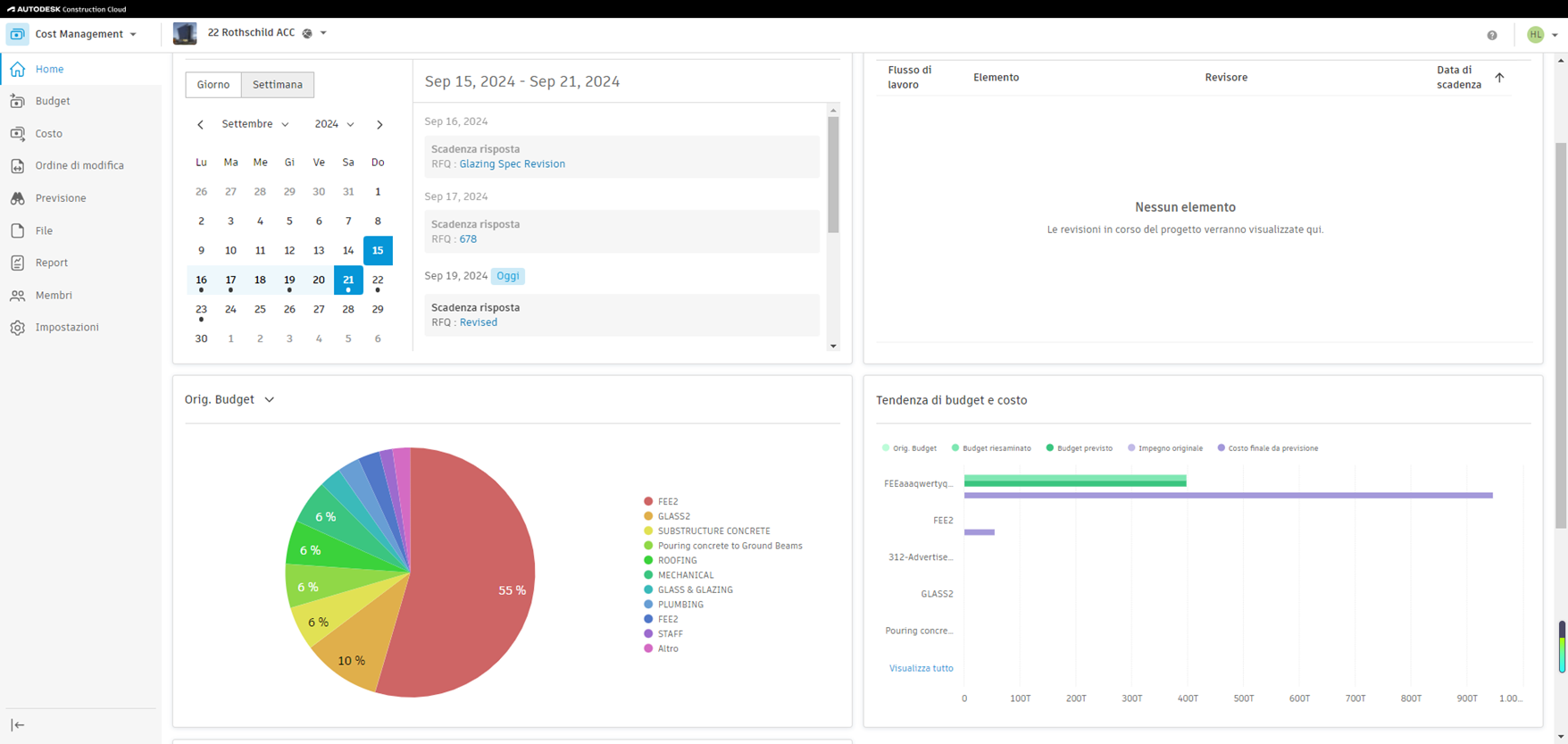Viewport: 1568px width, 744px height.
Task: Open Membri in the sidebar menu
Action: coord(54,295)
